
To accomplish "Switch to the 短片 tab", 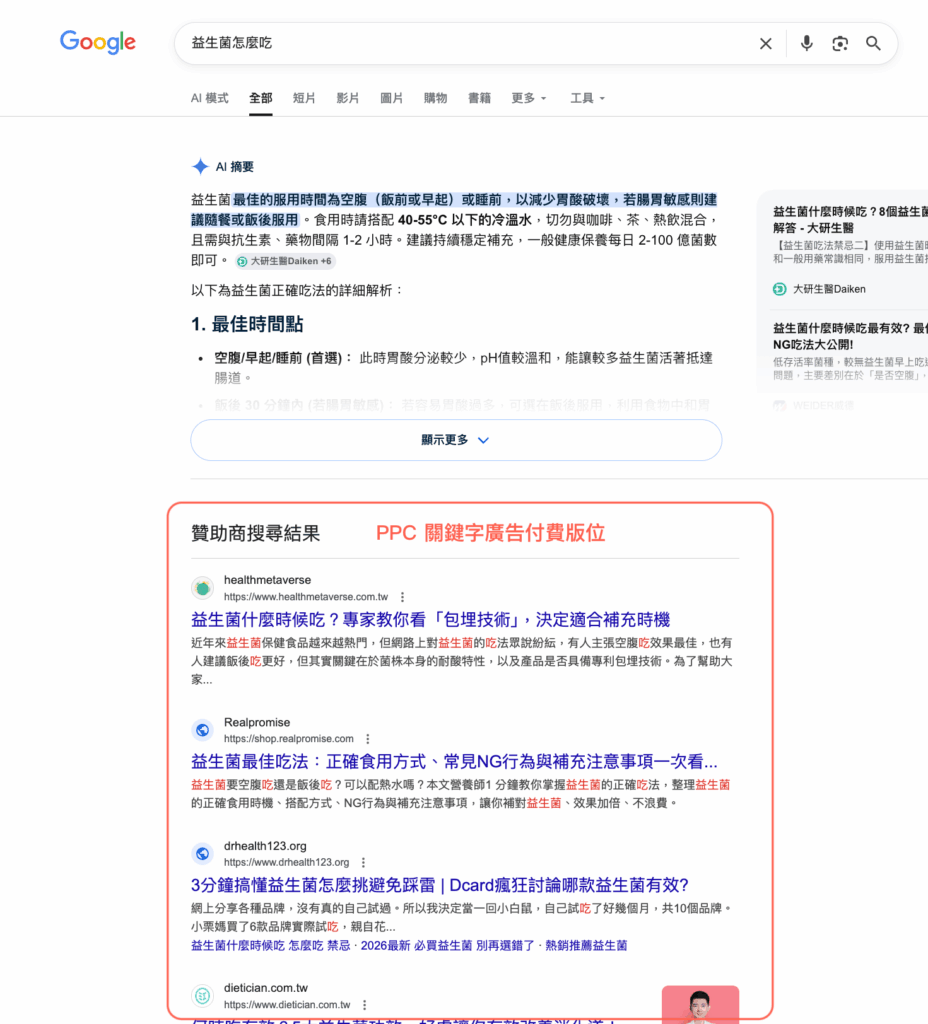I will [304, 98].
